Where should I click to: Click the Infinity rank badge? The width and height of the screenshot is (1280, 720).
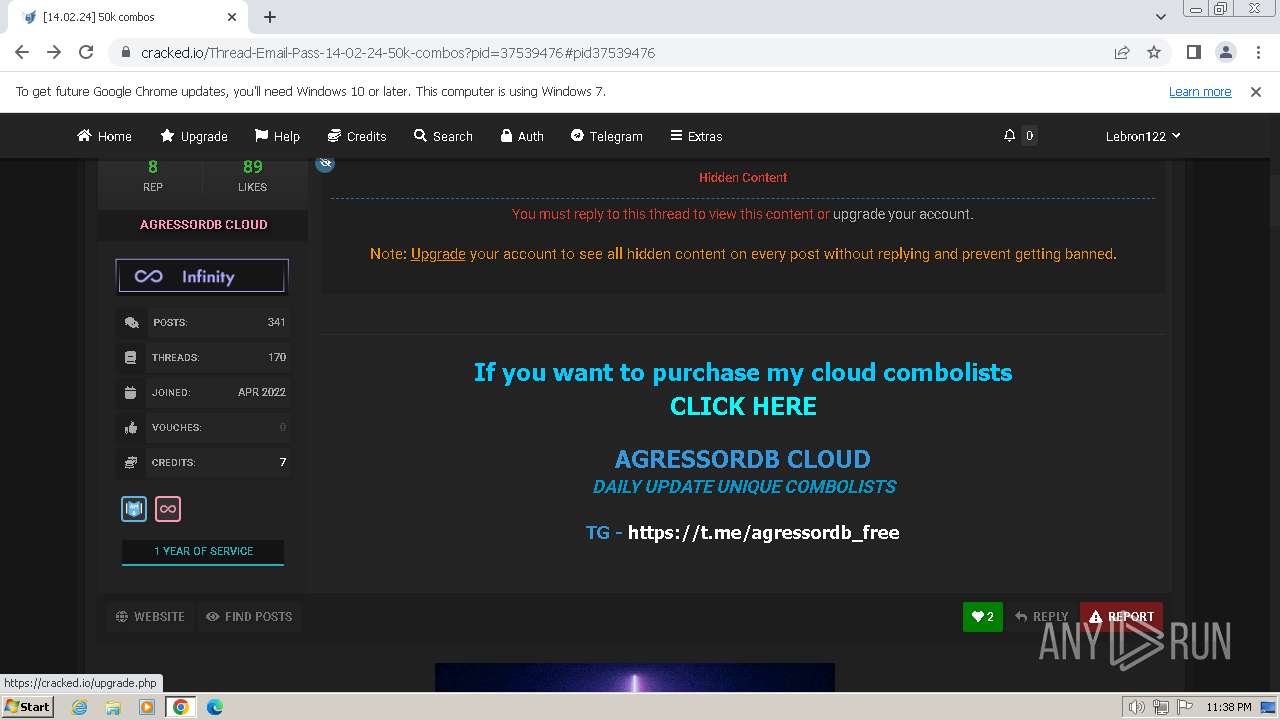[202, 276]
